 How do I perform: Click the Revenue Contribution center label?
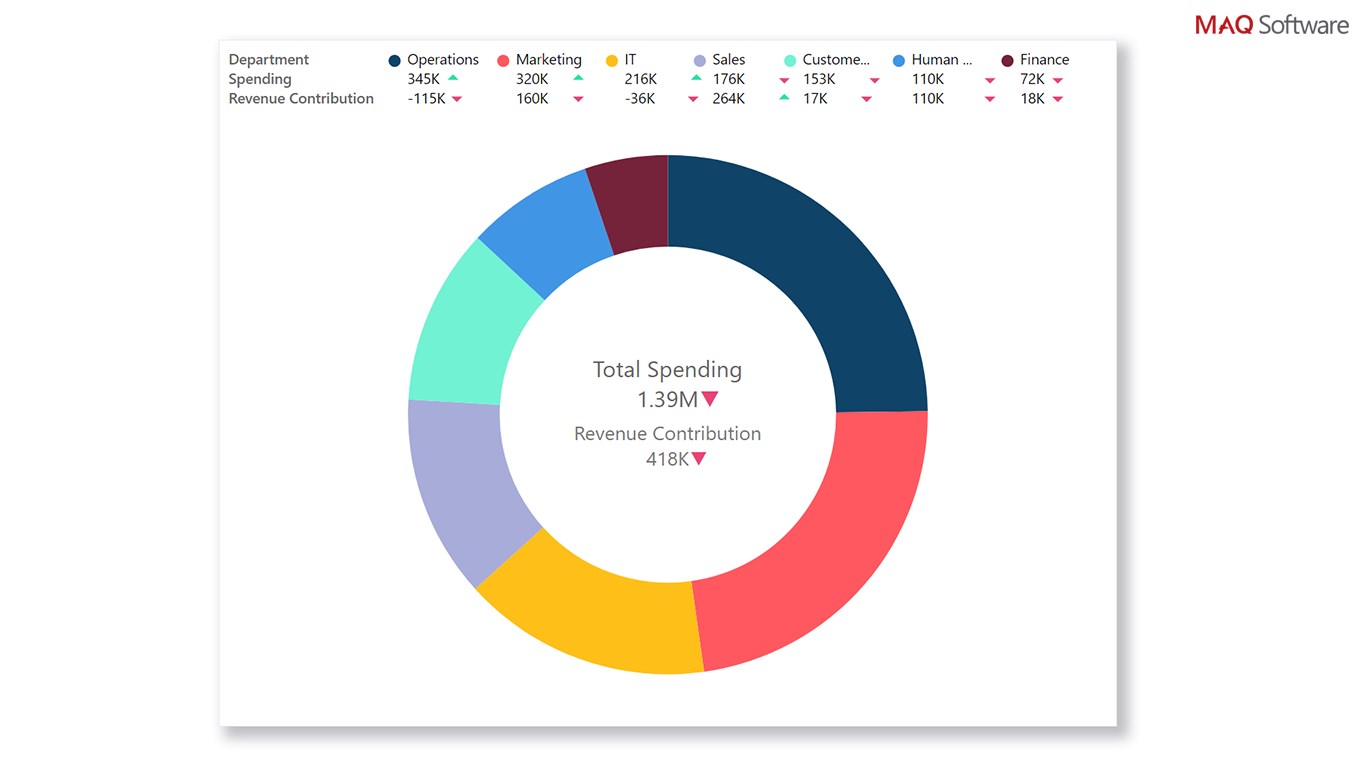coord(667,434)
